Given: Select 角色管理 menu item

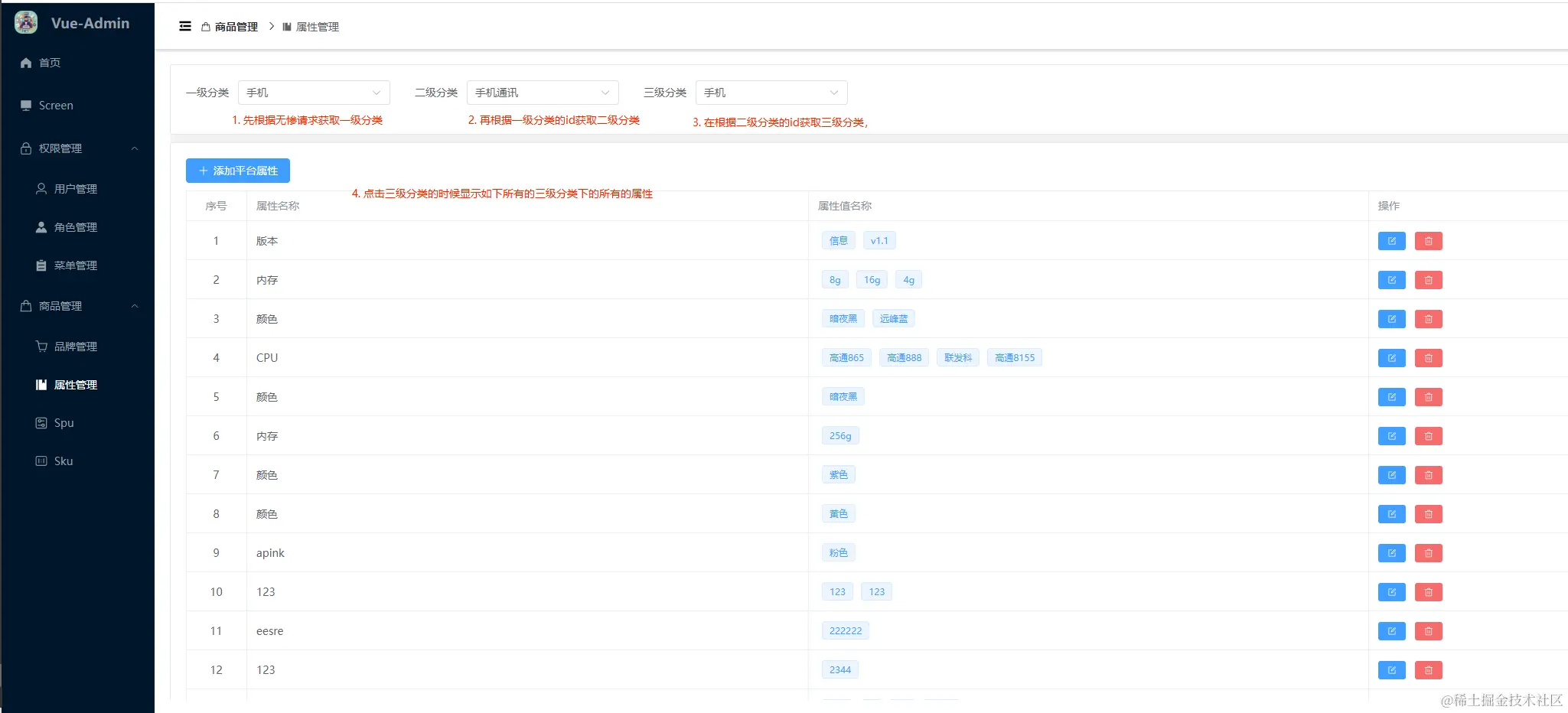Looking at the screenshot, I should [x=77, y=227].
